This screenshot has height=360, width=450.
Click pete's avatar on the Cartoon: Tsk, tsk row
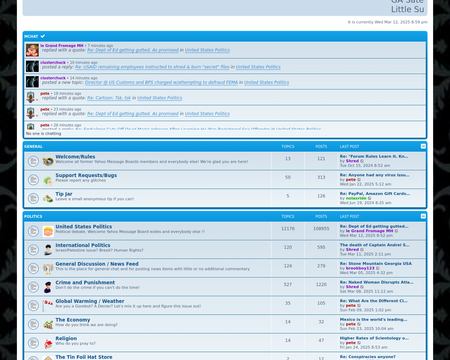coord(31,97)
